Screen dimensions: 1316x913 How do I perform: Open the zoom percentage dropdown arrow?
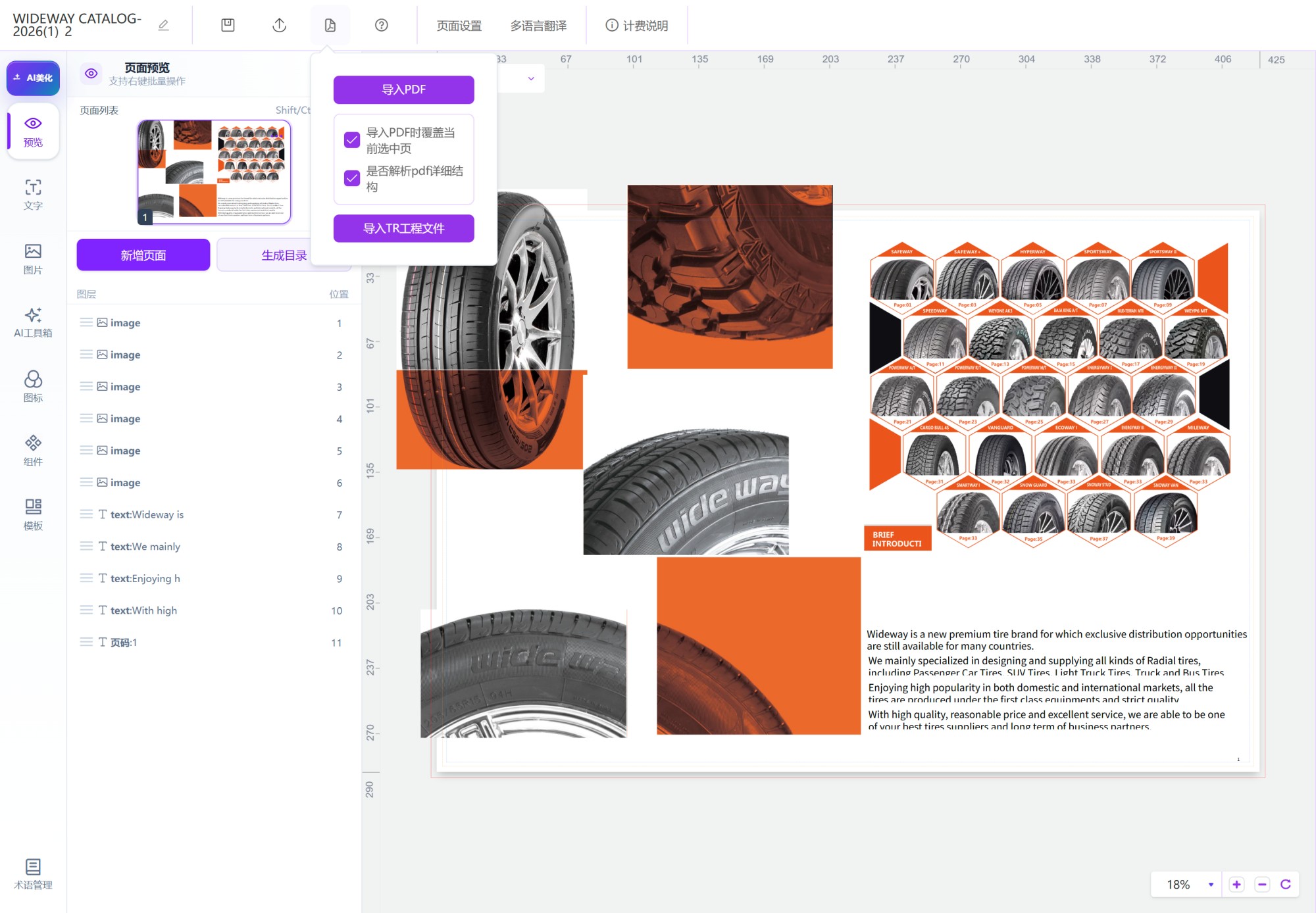[1211, 885]
